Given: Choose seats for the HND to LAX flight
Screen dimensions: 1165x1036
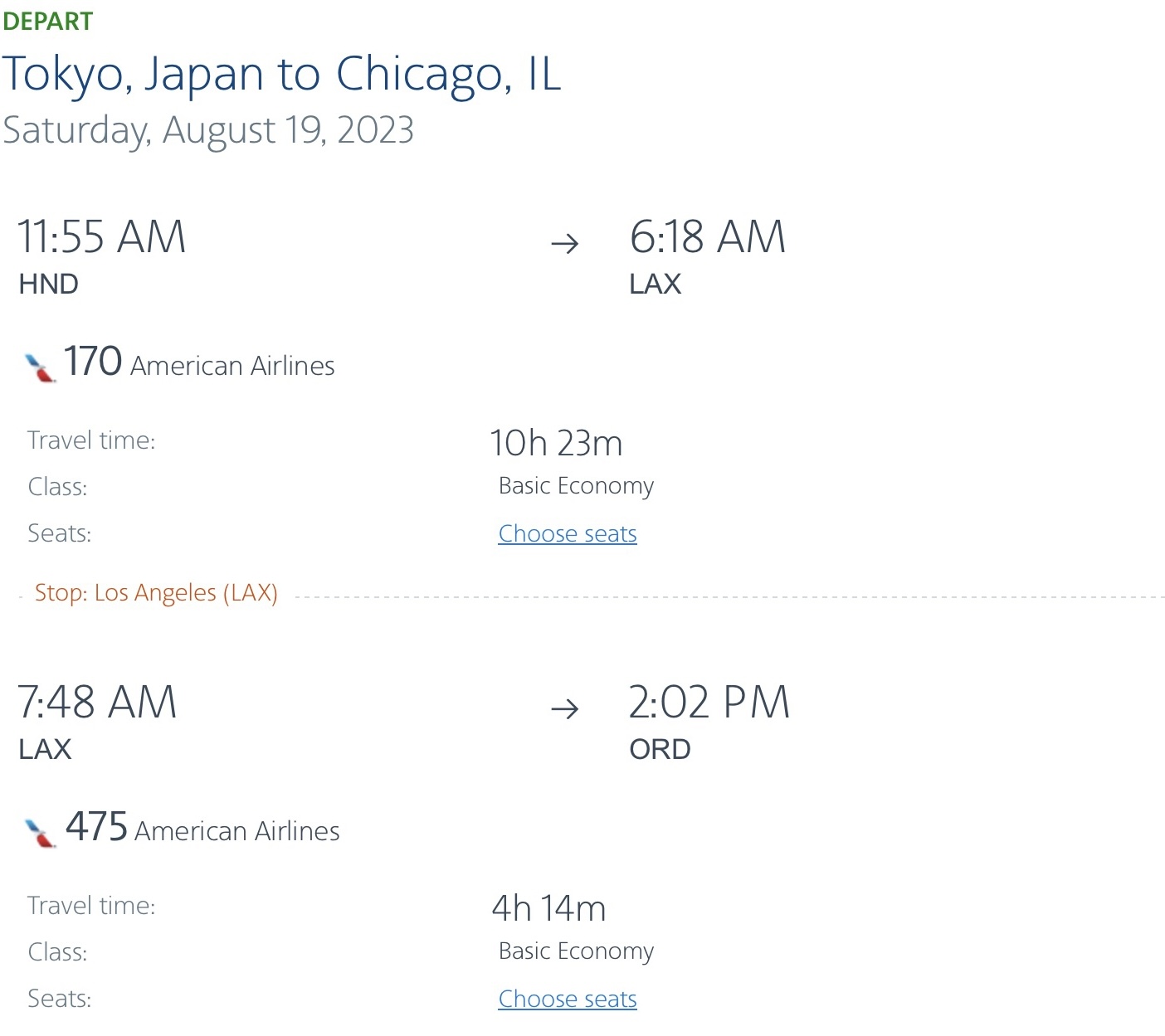Looking at the screenshot, I should [x=568, y=534].
